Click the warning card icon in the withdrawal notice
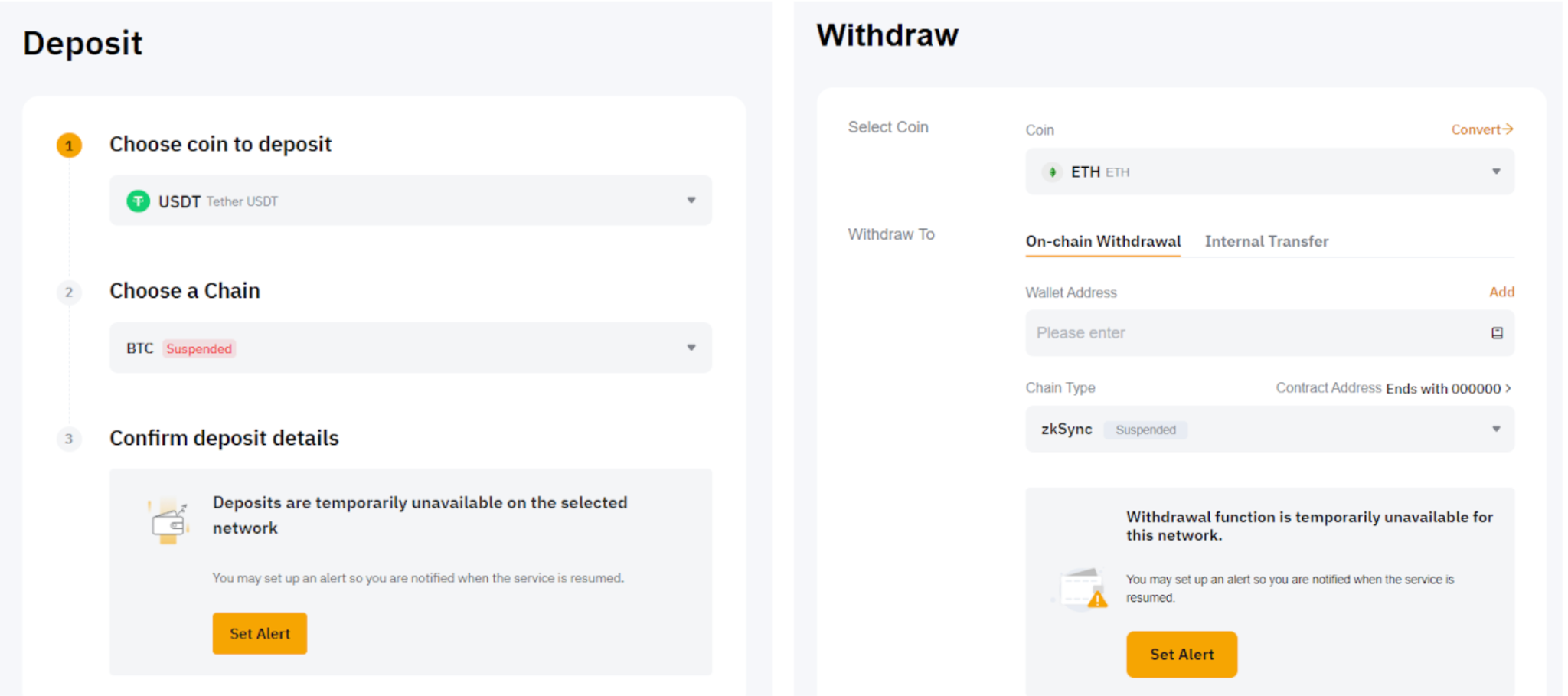The height and width of the screenshot is (696, 1568). (x=1082, y=589)
